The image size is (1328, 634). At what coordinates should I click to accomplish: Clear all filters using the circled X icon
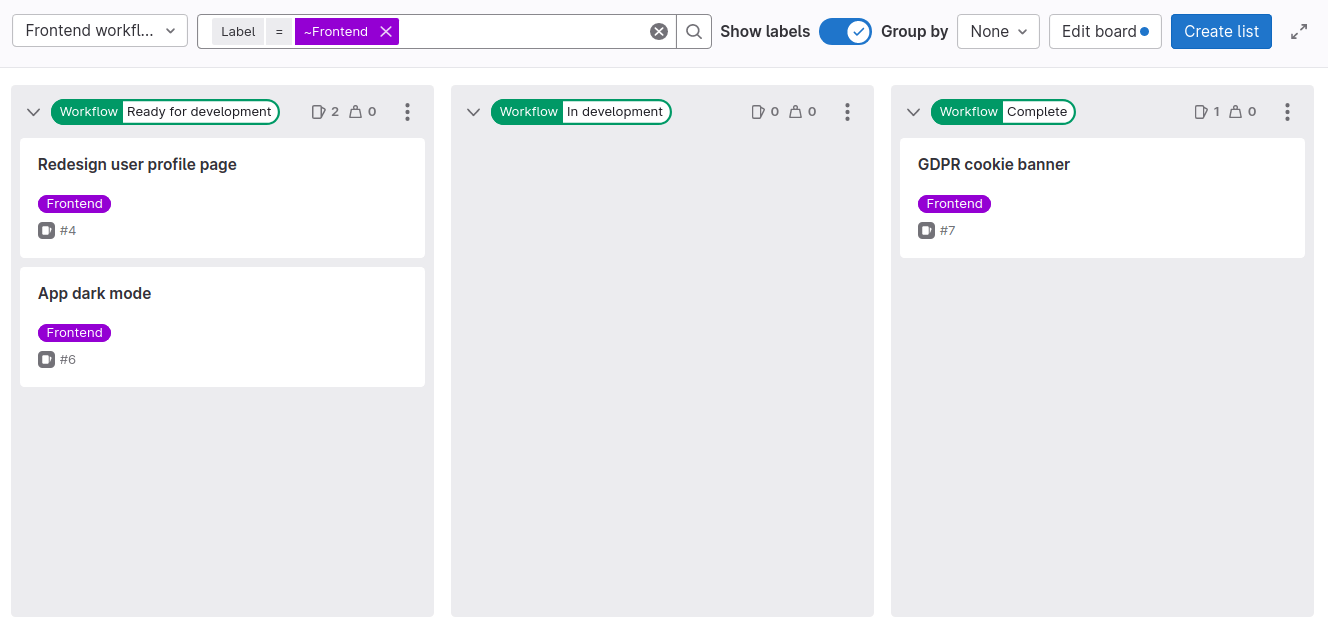coord(658,31)
